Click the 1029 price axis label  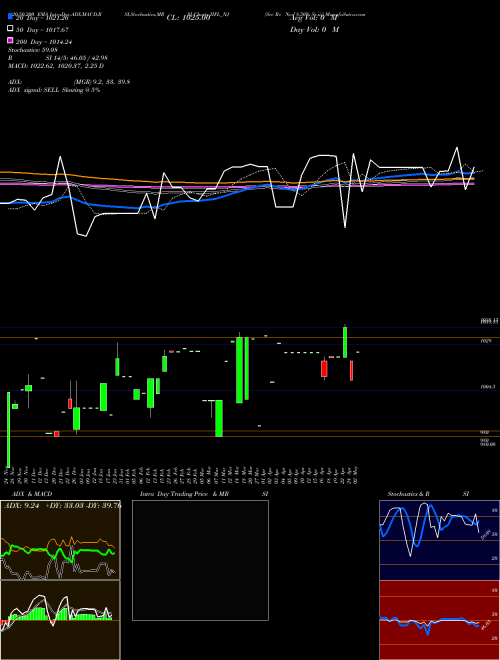(486, 341)
